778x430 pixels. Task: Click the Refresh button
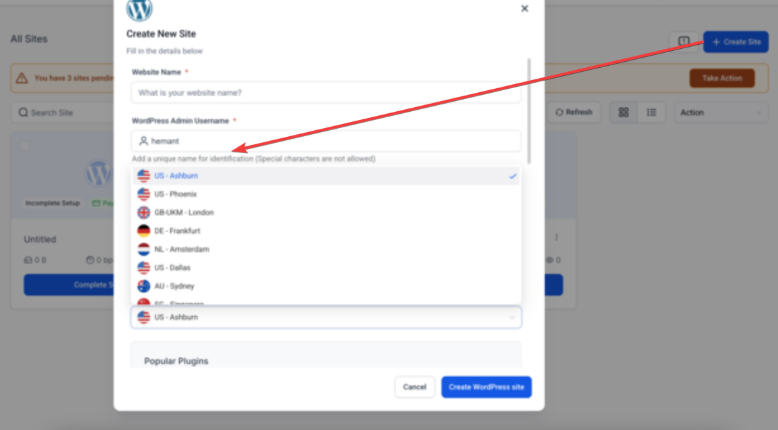(x=574, y=113)
